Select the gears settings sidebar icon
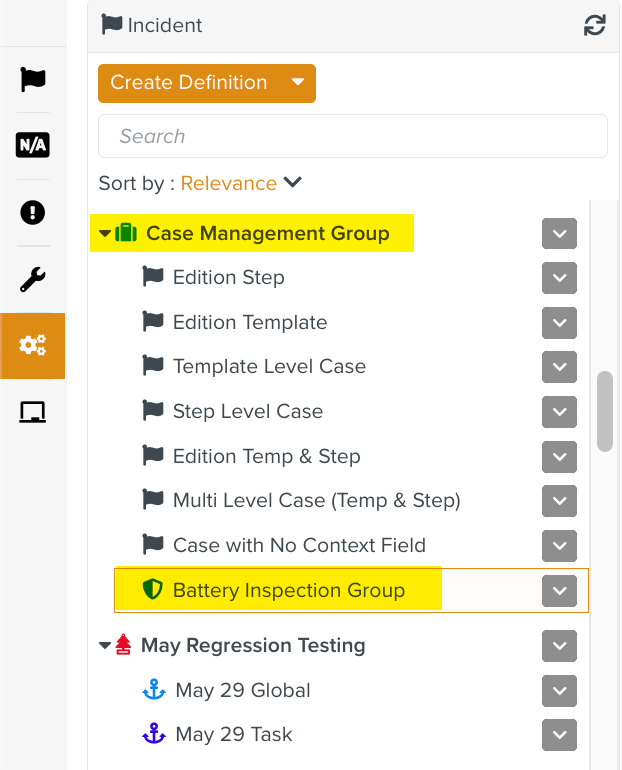The height and width of the screenshot is (770, 622). click(x=33, y=346)
